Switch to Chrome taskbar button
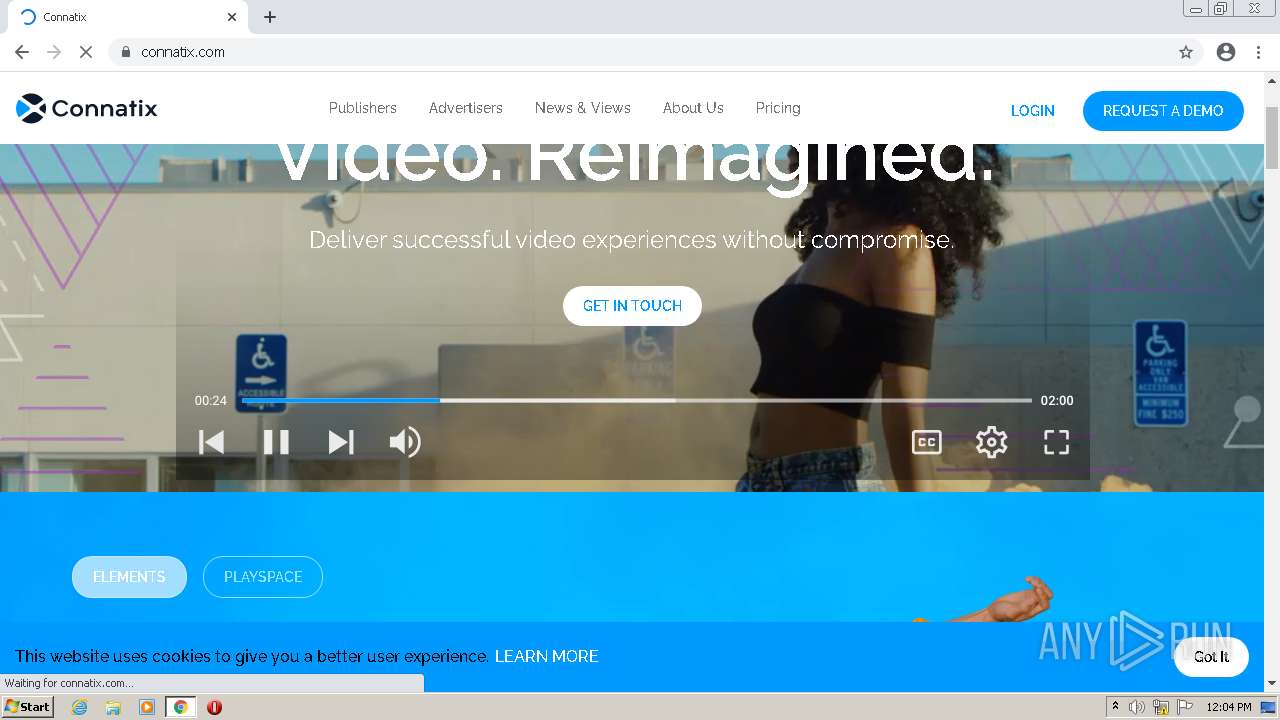The image size is (1280, 720). point(181,707)
